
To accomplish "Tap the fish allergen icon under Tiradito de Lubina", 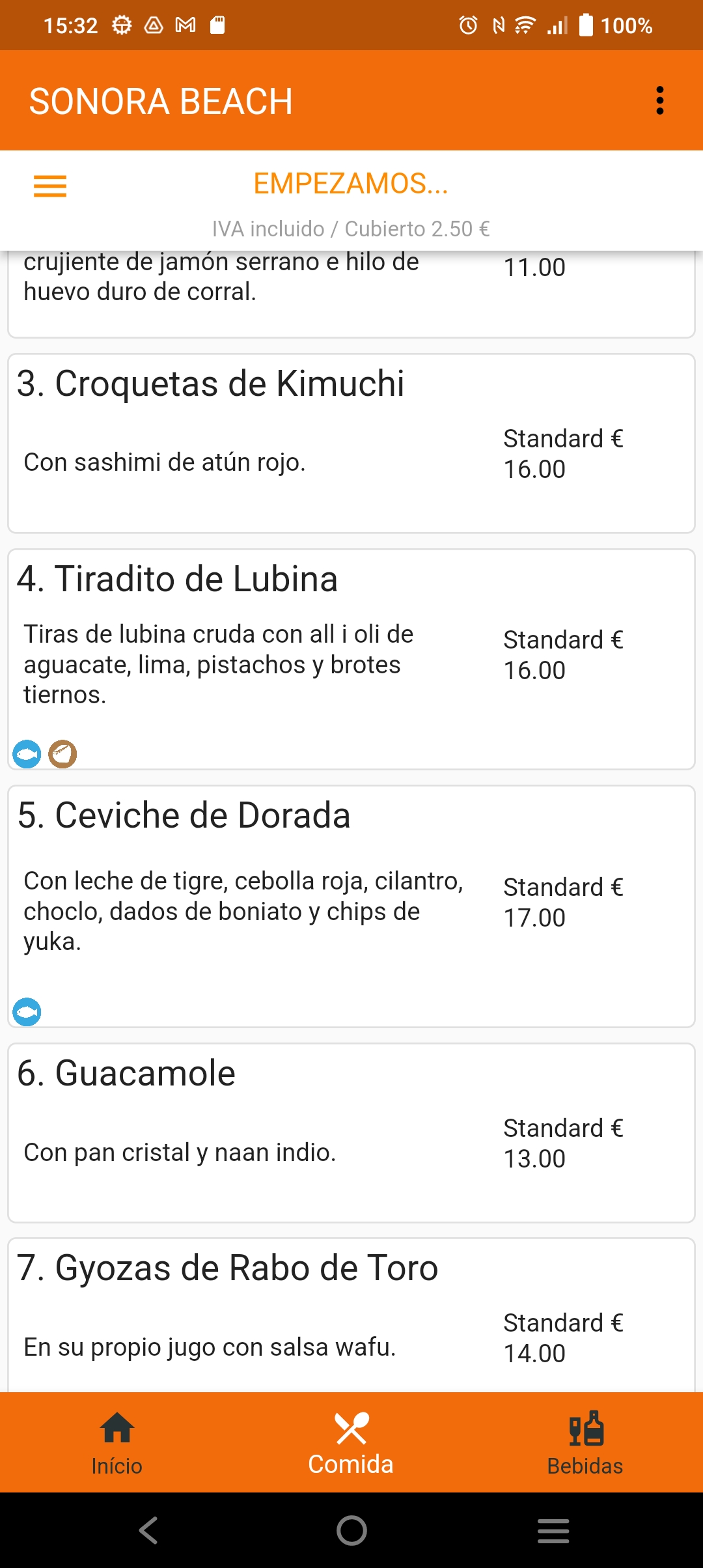I will click(x=27, y=754).
